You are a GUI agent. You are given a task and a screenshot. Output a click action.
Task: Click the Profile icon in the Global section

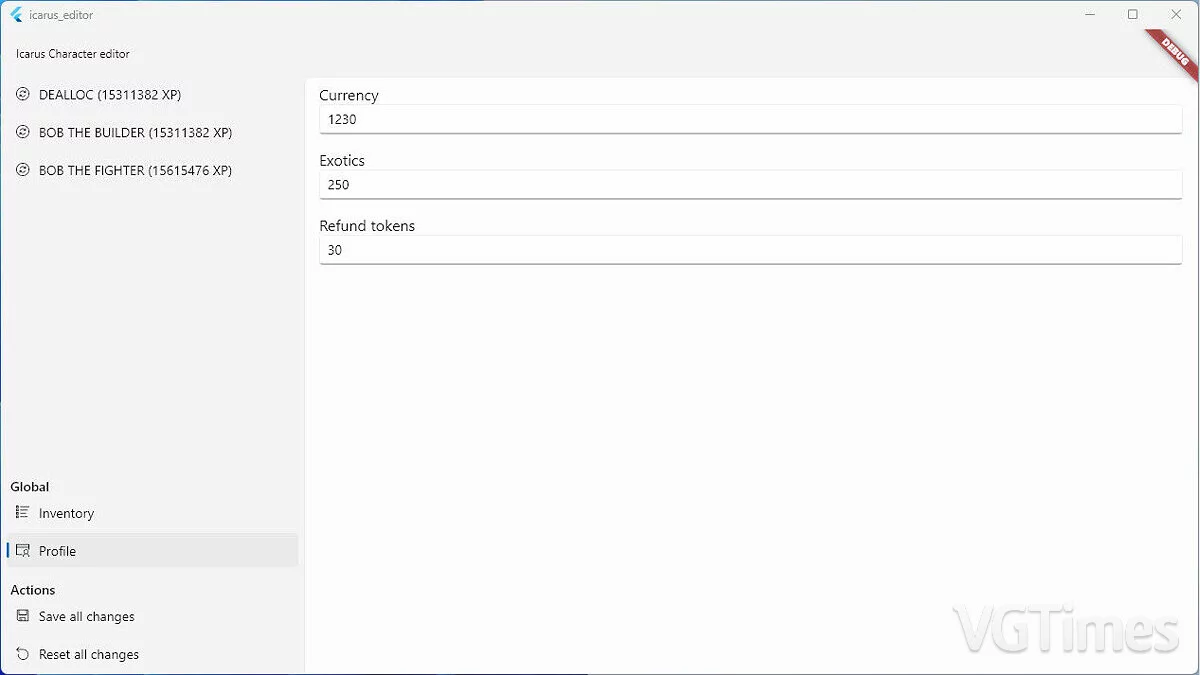coord(24,550)
